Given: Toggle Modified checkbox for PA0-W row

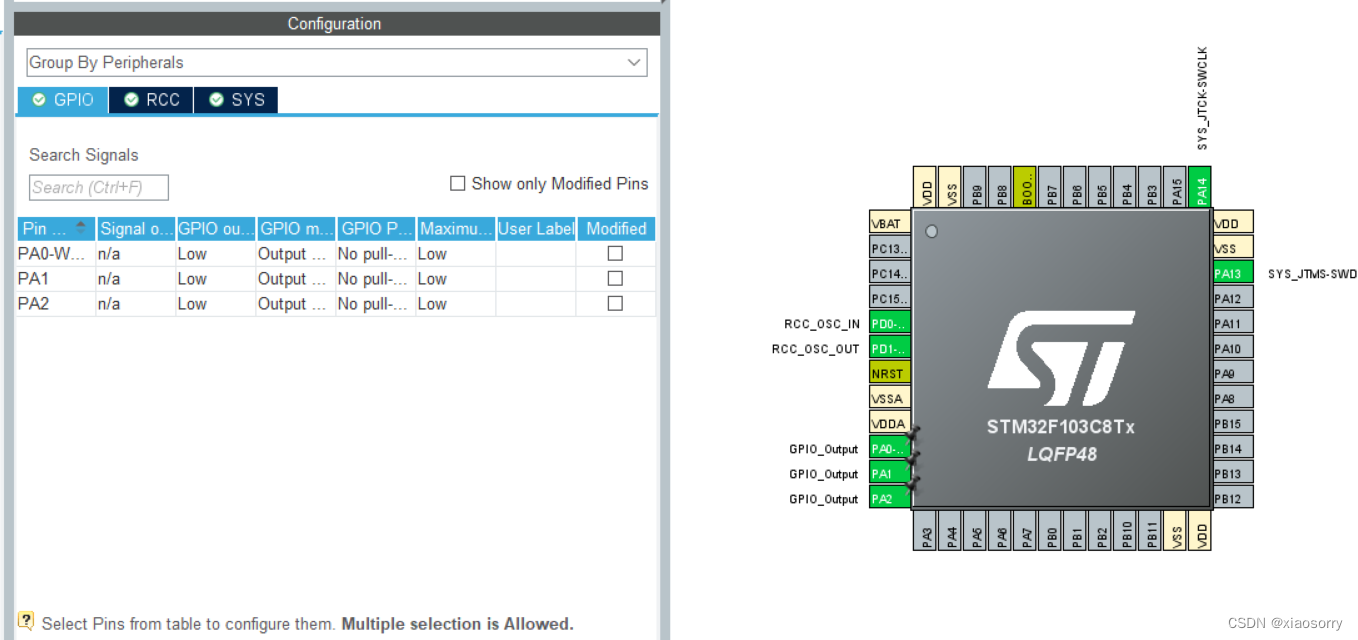Looking at the screenshot, I should (615, 254).
